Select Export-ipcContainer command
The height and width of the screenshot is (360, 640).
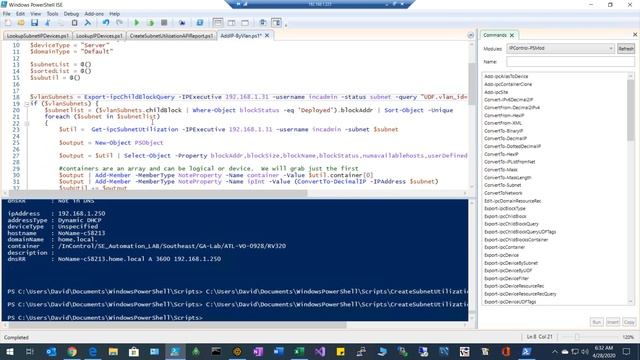tap(504, 247)
